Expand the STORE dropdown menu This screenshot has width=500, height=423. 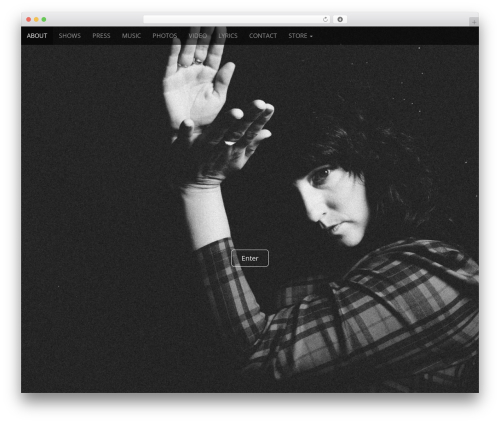[x=300, y=36]
